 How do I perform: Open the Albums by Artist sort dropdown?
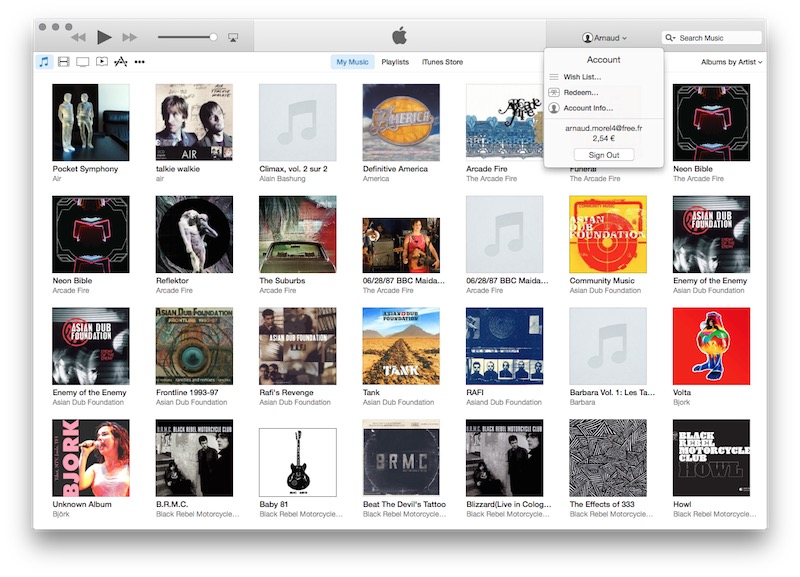click(731, 62)
